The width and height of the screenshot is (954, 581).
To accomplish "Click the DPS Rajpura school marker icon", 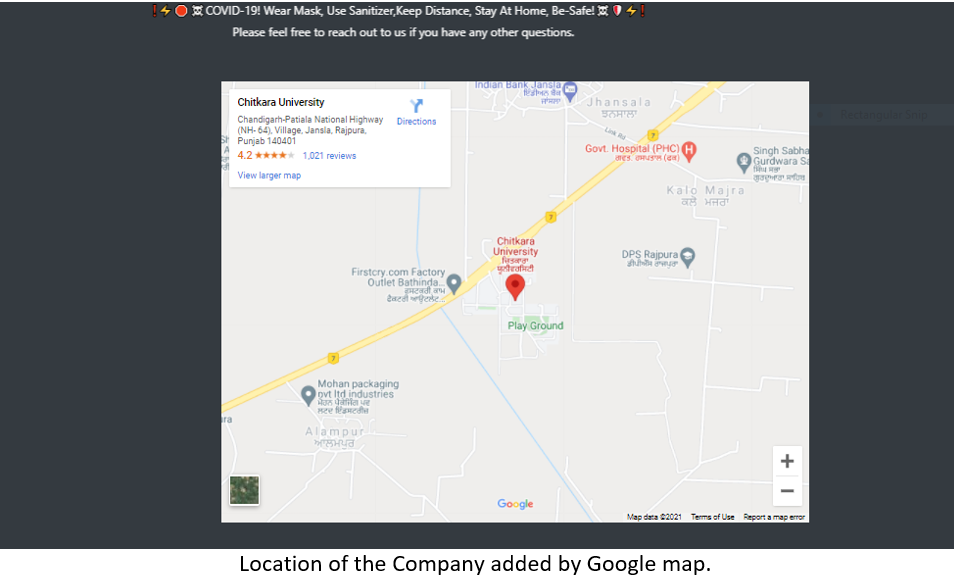I will (688, 257).
